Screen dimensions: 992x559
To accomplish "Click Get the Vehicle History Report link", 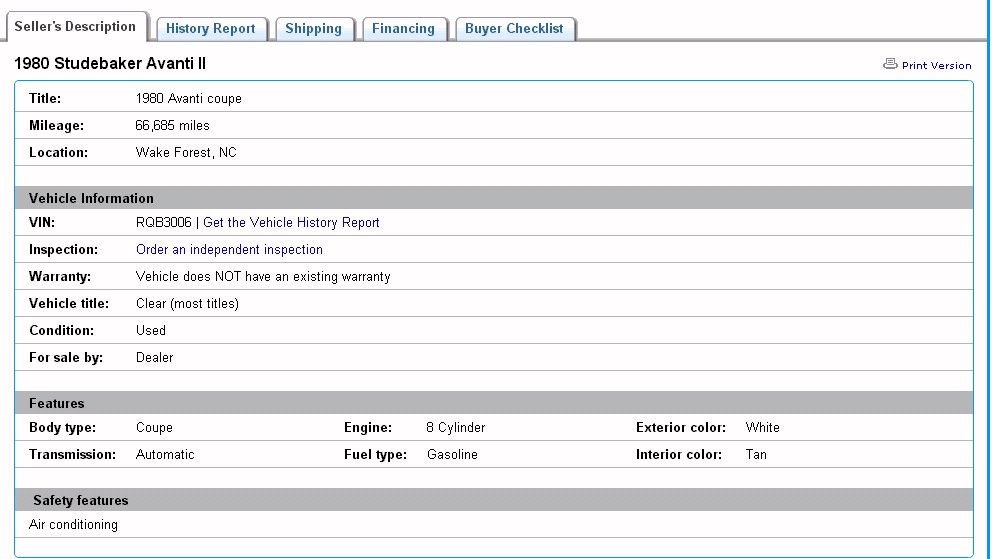I will click(x=291, y=223).
